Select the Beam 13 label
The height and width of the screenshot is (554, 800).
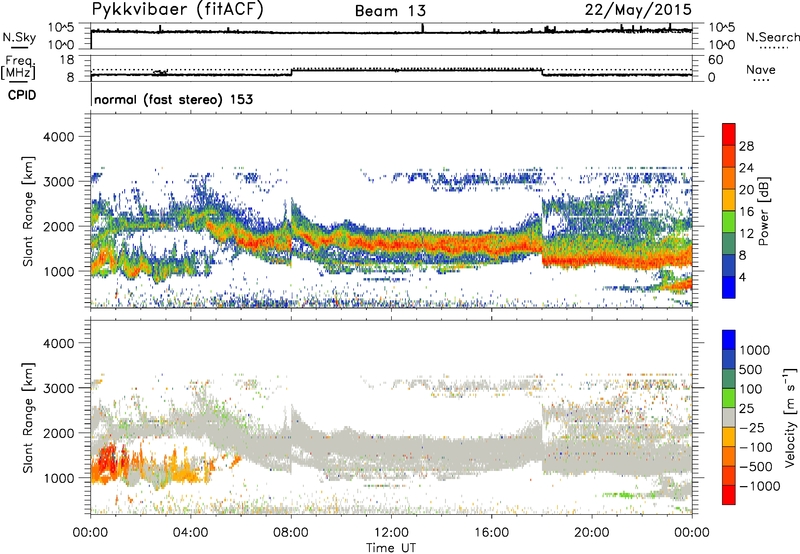pos(390,11)
